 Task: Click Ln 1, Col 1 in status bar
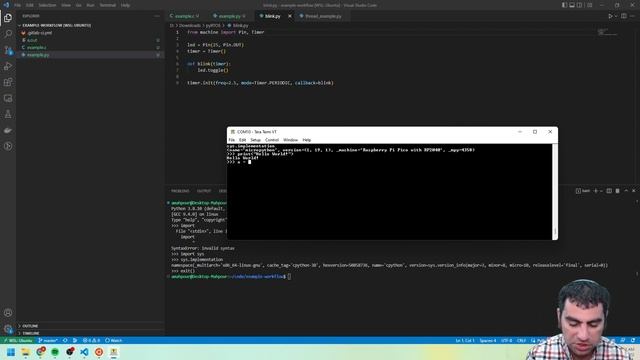(x=465, y=340)
